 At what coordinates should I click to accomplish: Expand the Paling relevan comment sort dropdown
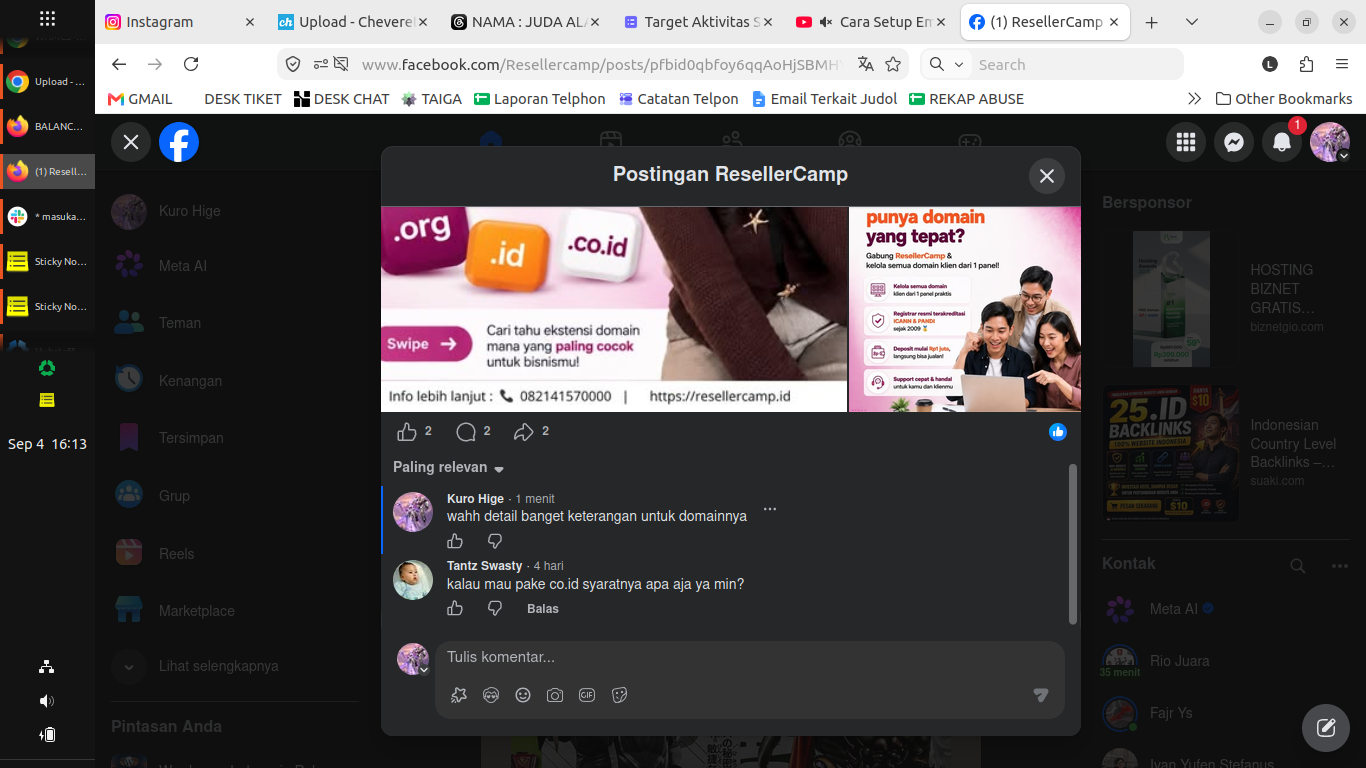point(449,467)
